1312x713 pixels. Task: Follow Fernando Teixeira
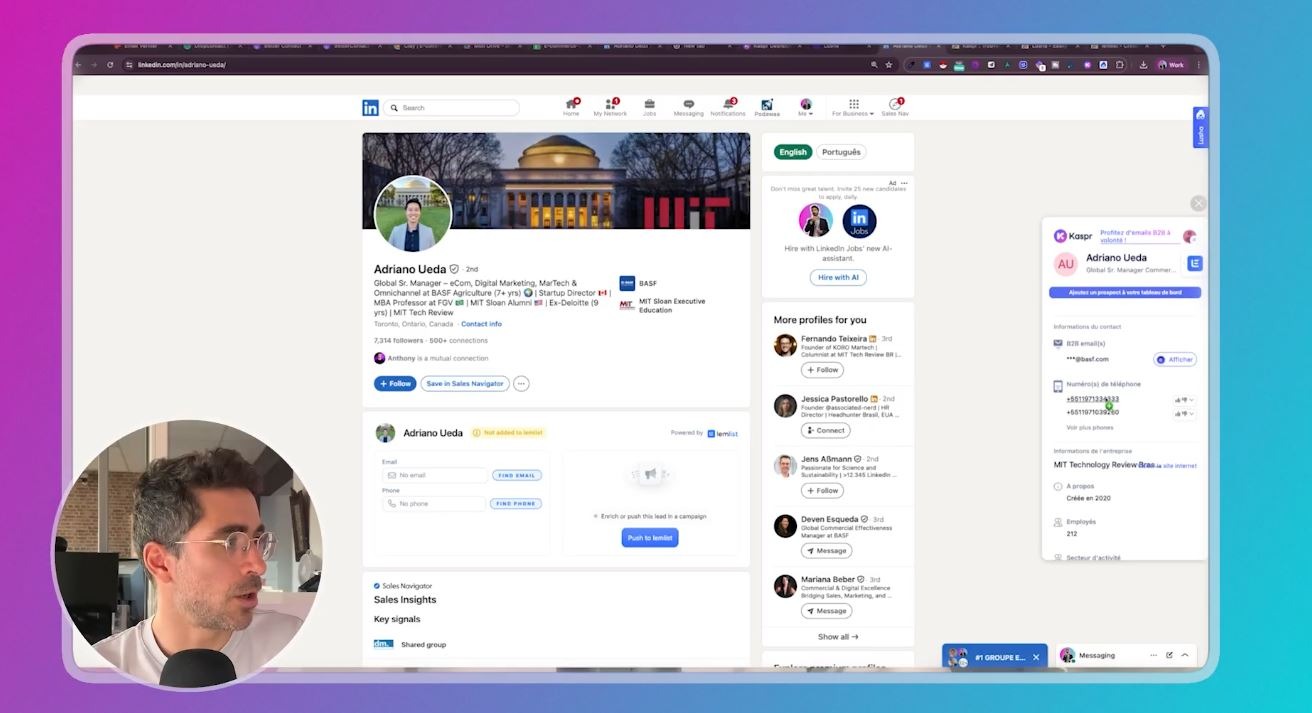click(x=822, y=370)
